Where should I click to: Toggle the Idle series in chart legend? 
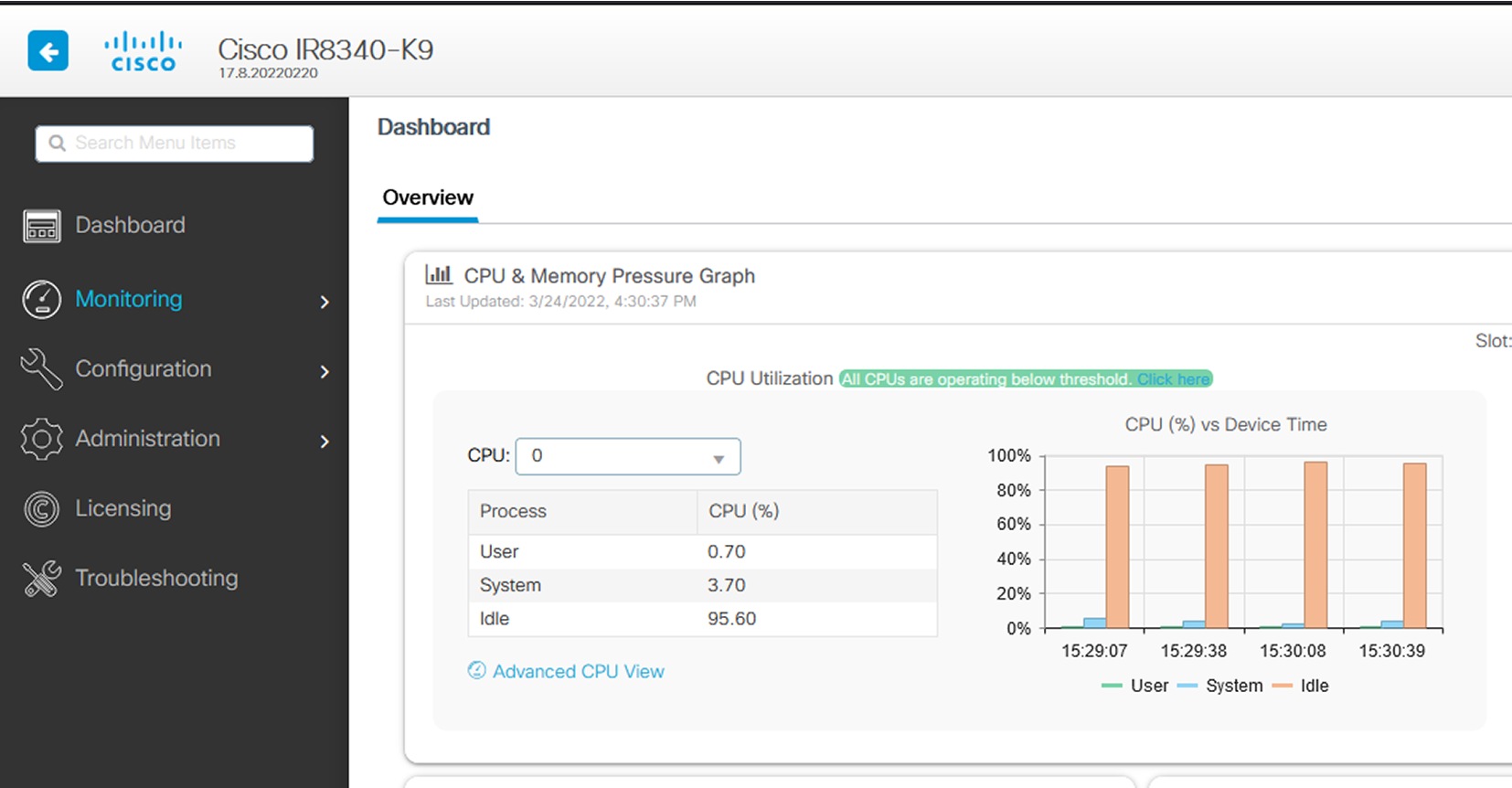(1301, 686)
